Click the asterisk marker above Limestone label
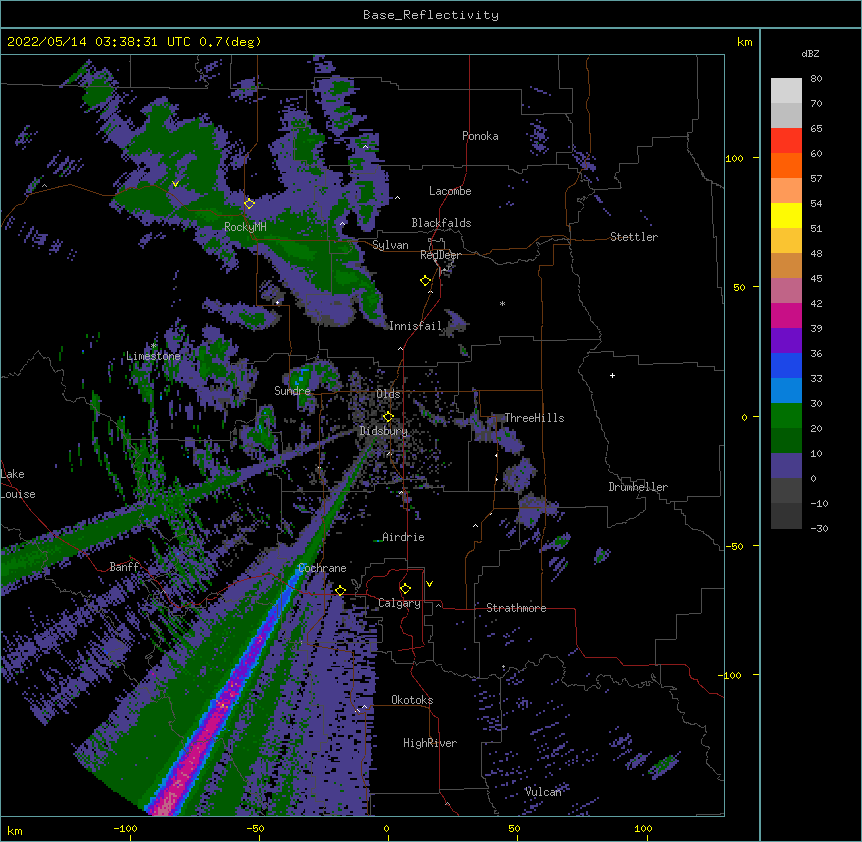 (154, 345)
